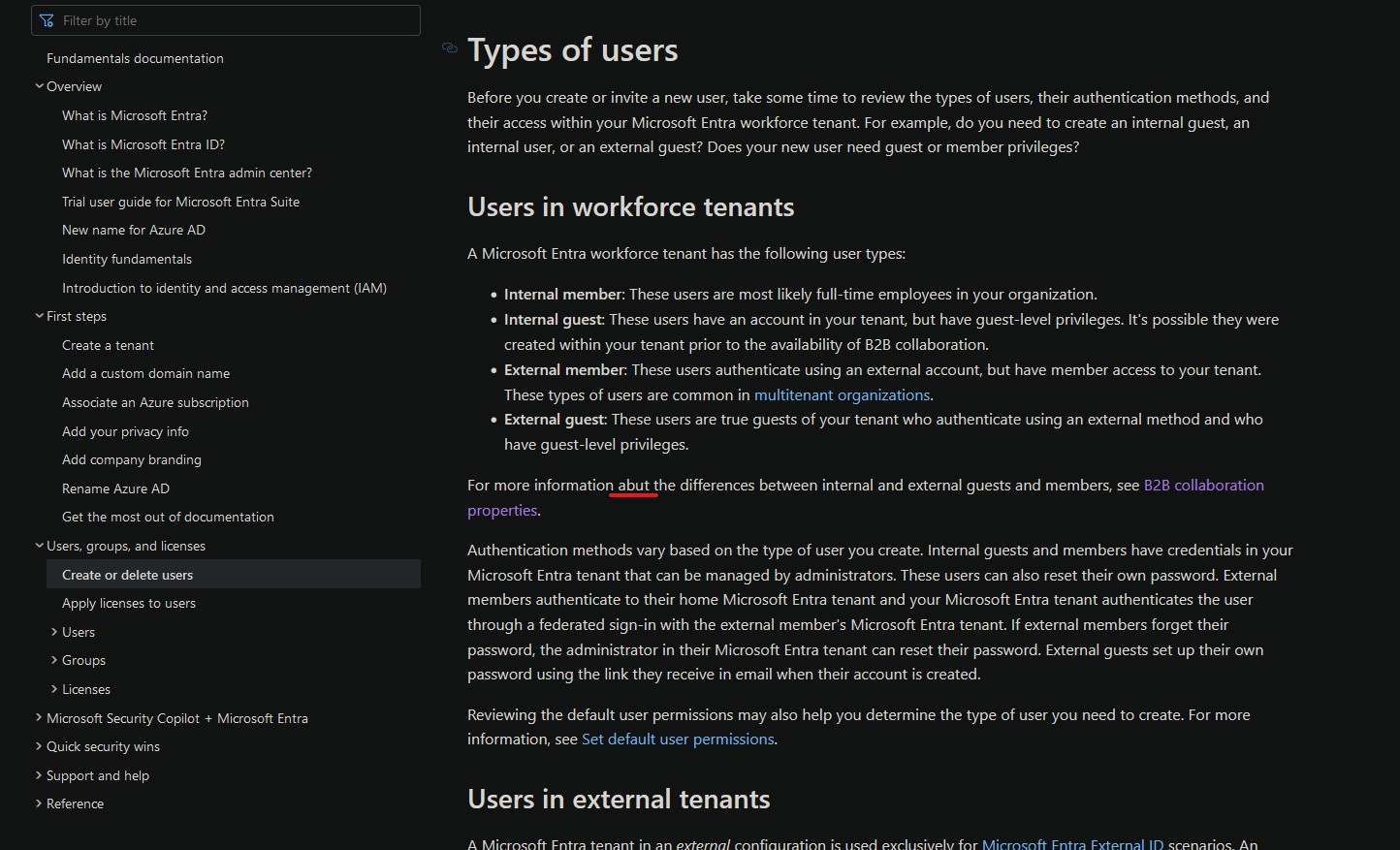Open Identity fundamentals article

pos(127,259)
